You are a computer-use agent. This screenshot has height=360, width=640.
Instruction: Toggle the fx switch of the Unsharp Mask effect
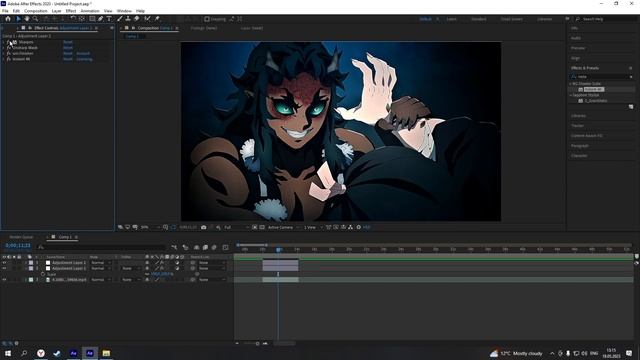(9, 48)
